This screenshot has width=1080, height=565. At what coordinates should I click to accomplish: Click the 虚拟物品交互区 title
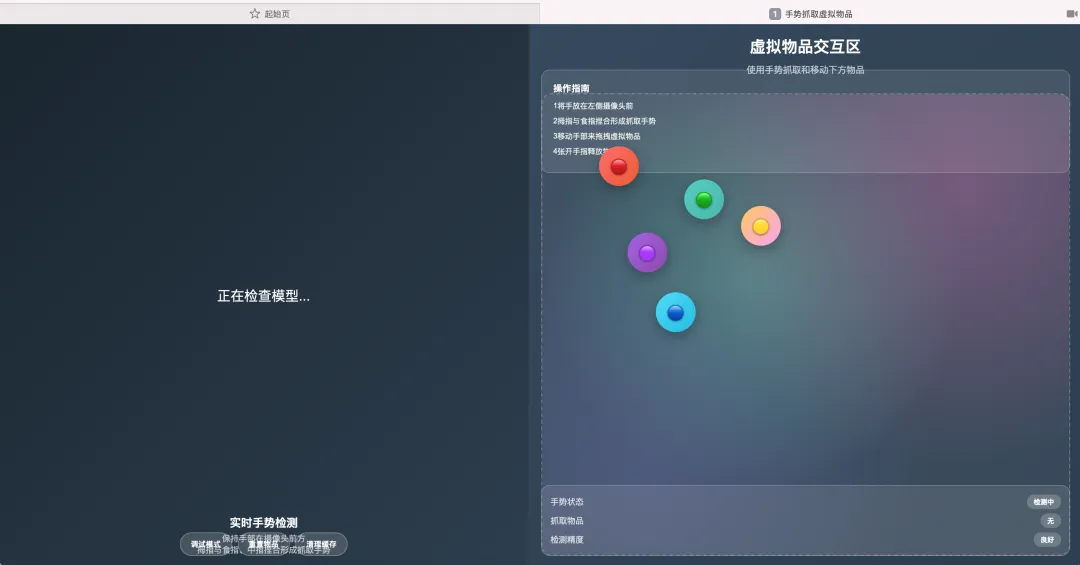pos(805,47)
